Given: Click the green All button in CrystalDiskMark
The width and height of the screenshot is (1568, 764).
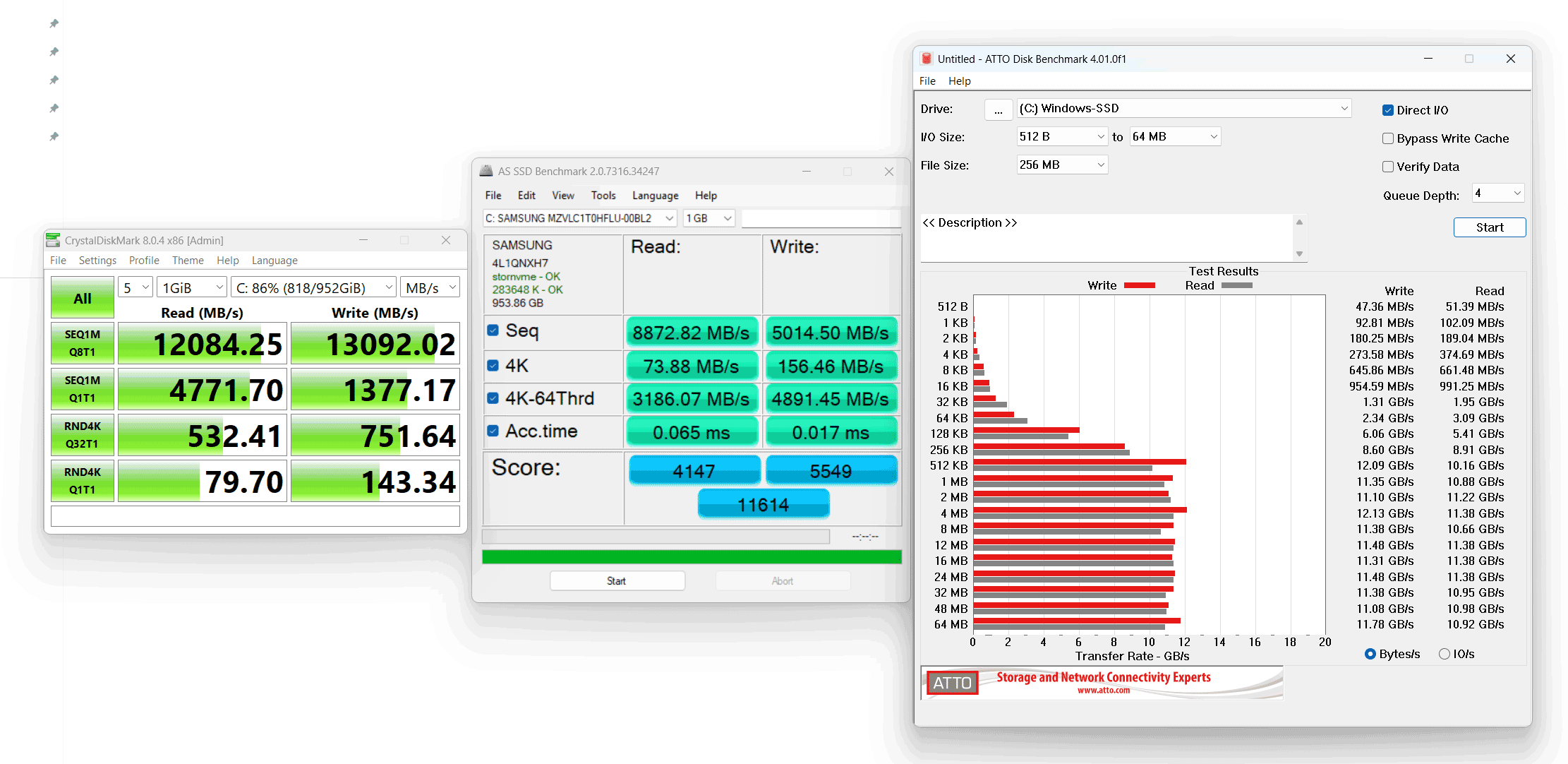Looking at the screenshot, I should (x=83, y=297).
